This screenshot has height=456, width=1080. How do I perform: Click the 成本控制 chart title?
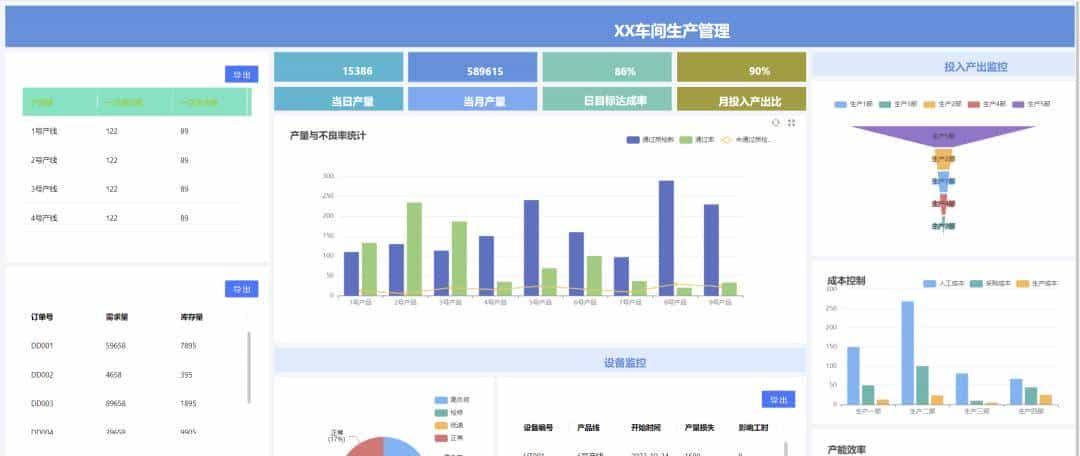(x=846, y=281)
